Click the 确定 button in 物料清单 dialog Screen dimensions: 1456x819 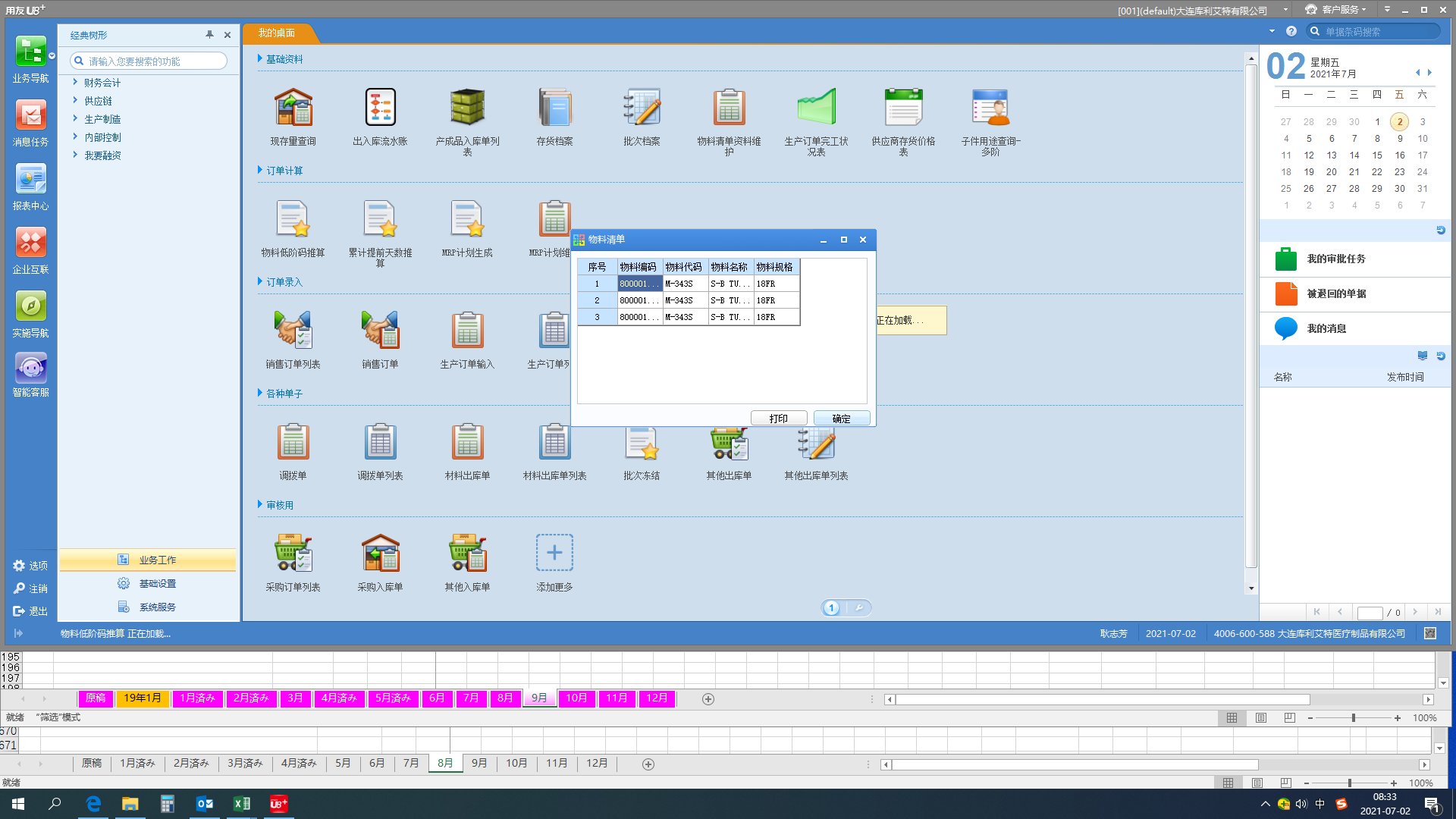pos(841,419)
